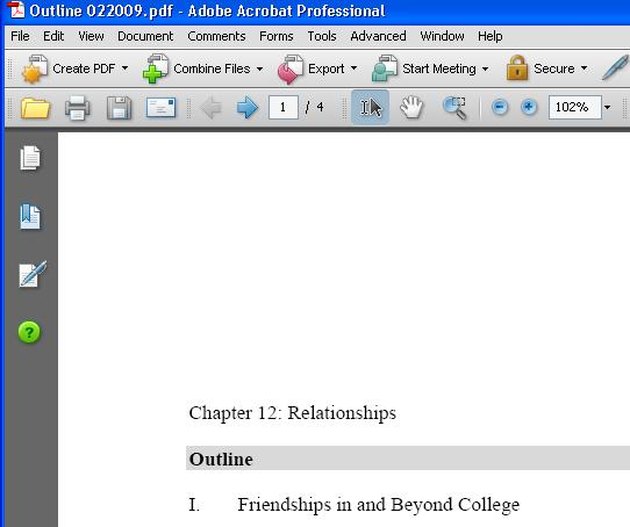Open a file with the folder icon
This screenshot has height=527, width=630.
(x=35, y=108)
